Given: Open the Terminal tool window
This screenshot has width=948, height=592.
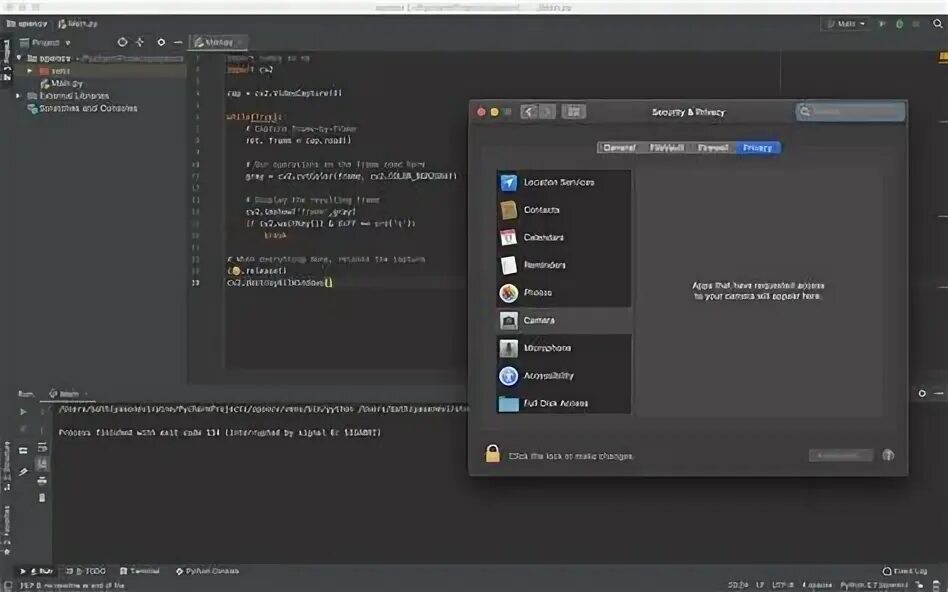Looking at the screenshot, I should 140,571.
